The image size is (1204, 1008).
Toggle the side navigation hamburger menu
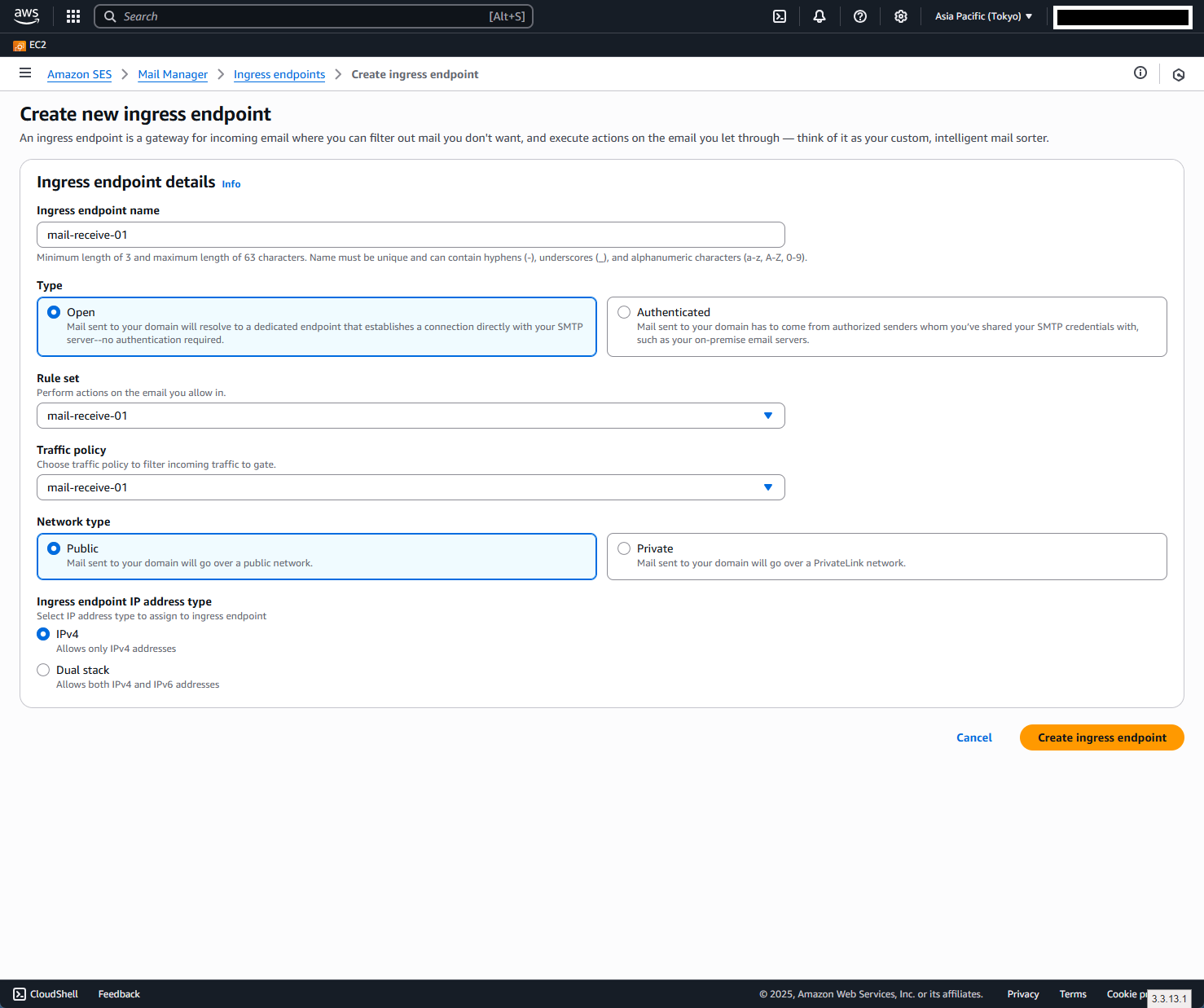tap(25, 73)
